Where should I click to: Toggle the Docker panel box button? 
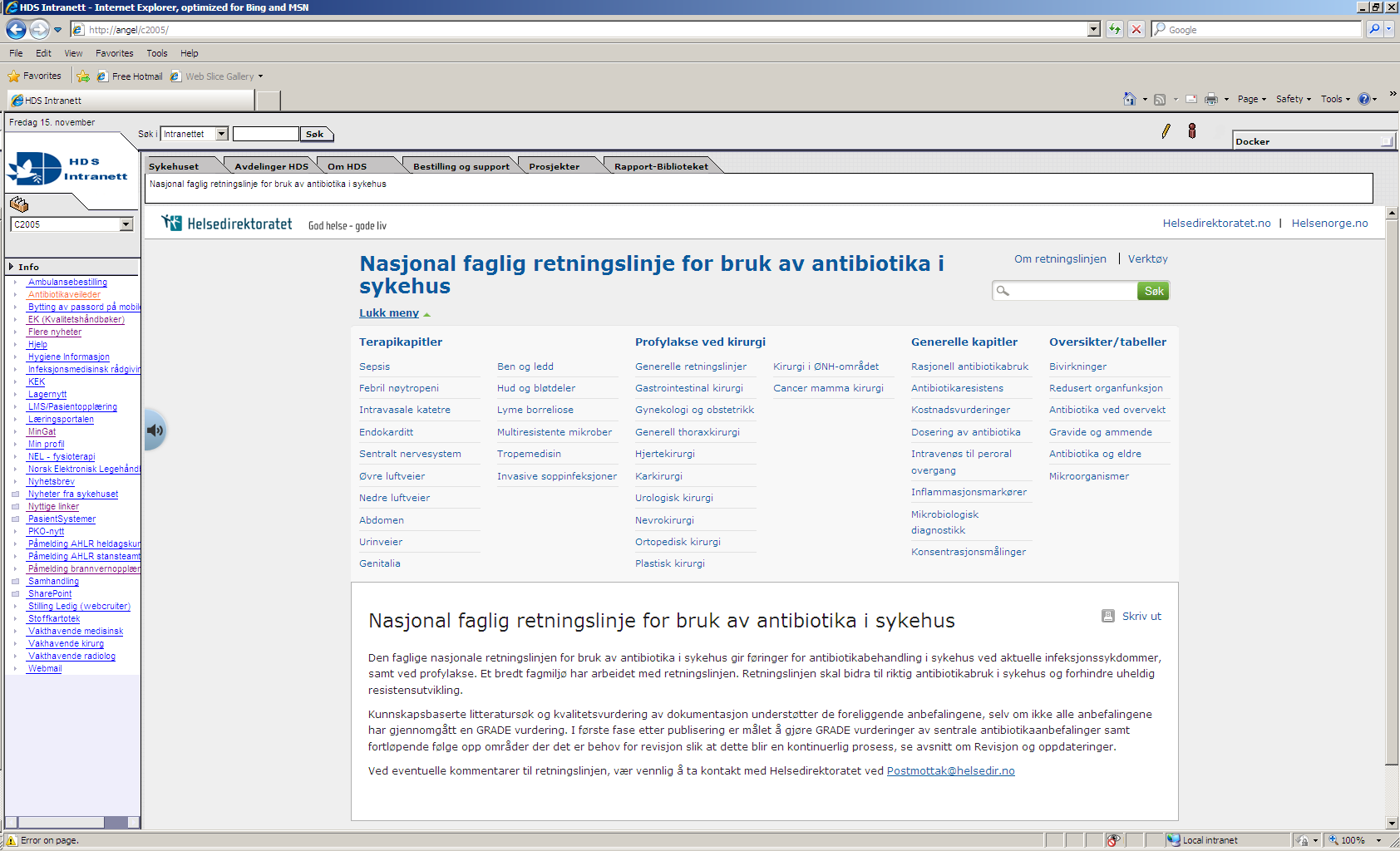click(1387, 141)
